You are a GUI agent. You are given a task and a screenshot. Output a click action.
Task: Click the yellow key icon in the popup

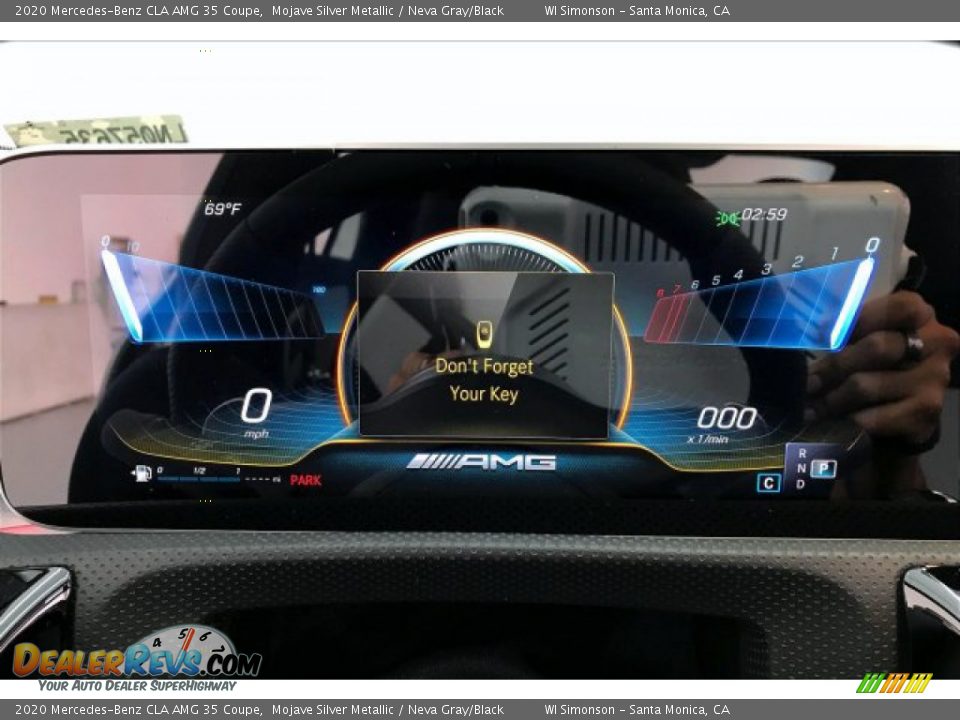click(484, 334)
